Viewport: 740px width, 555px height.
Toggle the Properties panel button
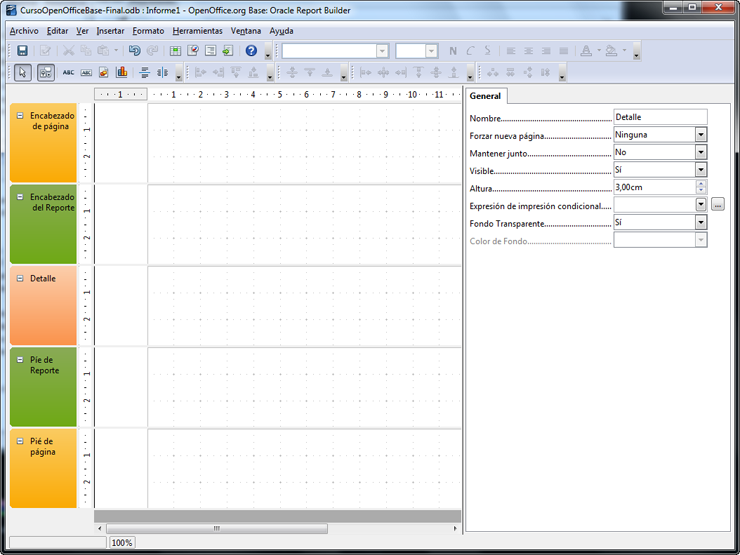(x=46, y=72)
